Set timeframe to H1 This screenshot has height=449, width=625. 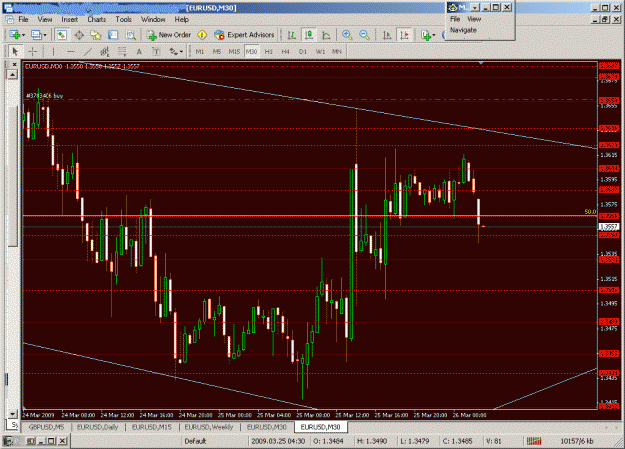[x=268, y=52]
